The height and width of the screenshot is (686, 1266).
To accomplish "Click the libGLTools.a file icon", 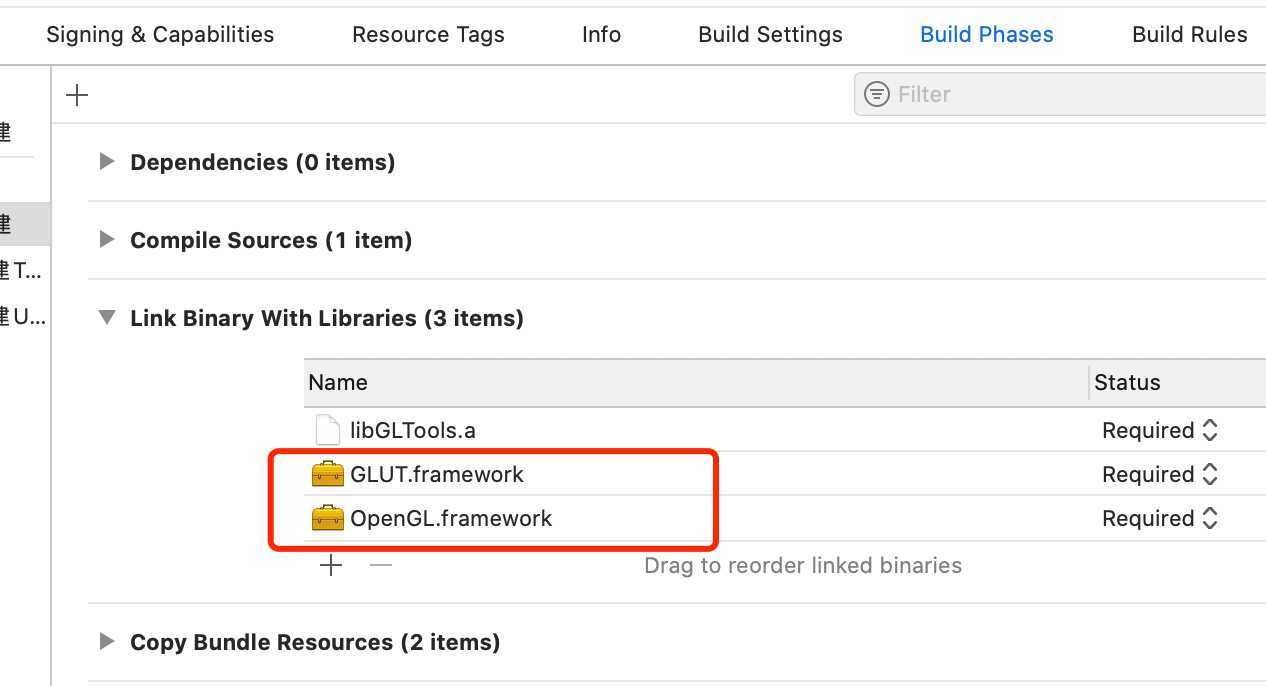I will pyautogui.click(x=328, y=430).
